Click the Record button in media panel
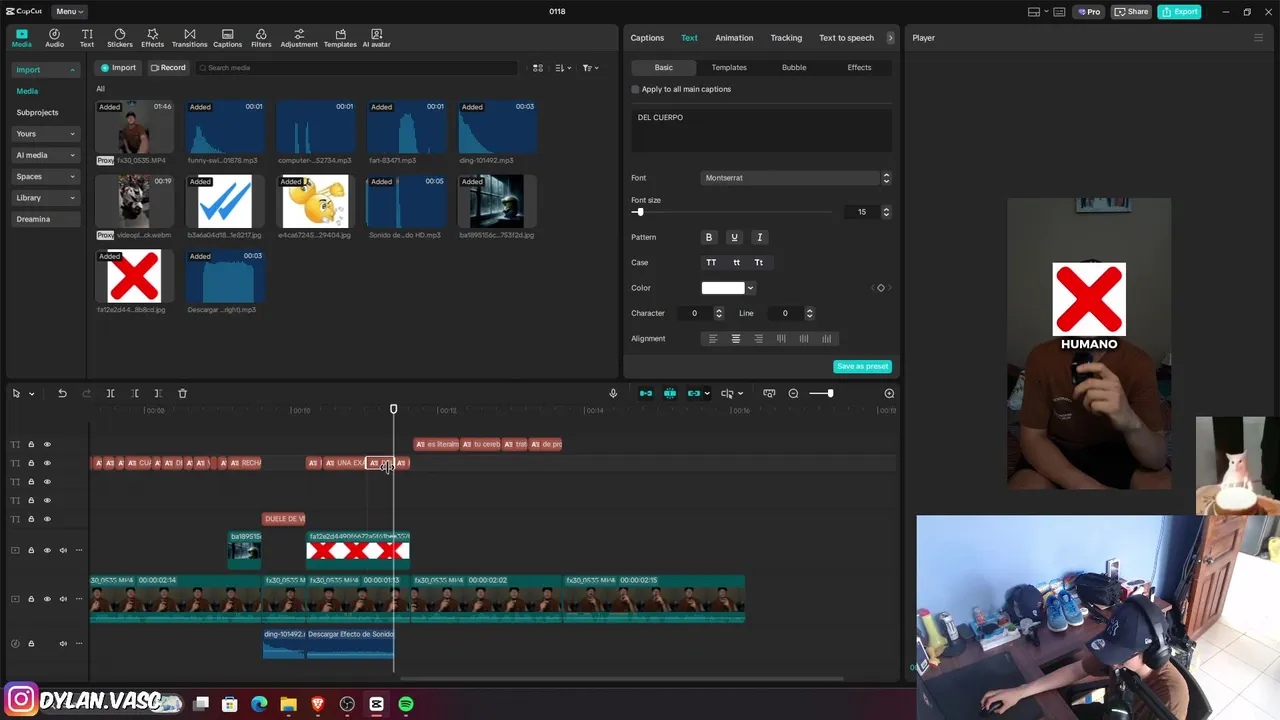Screen dimensions: 1280x720 (168, 68)
